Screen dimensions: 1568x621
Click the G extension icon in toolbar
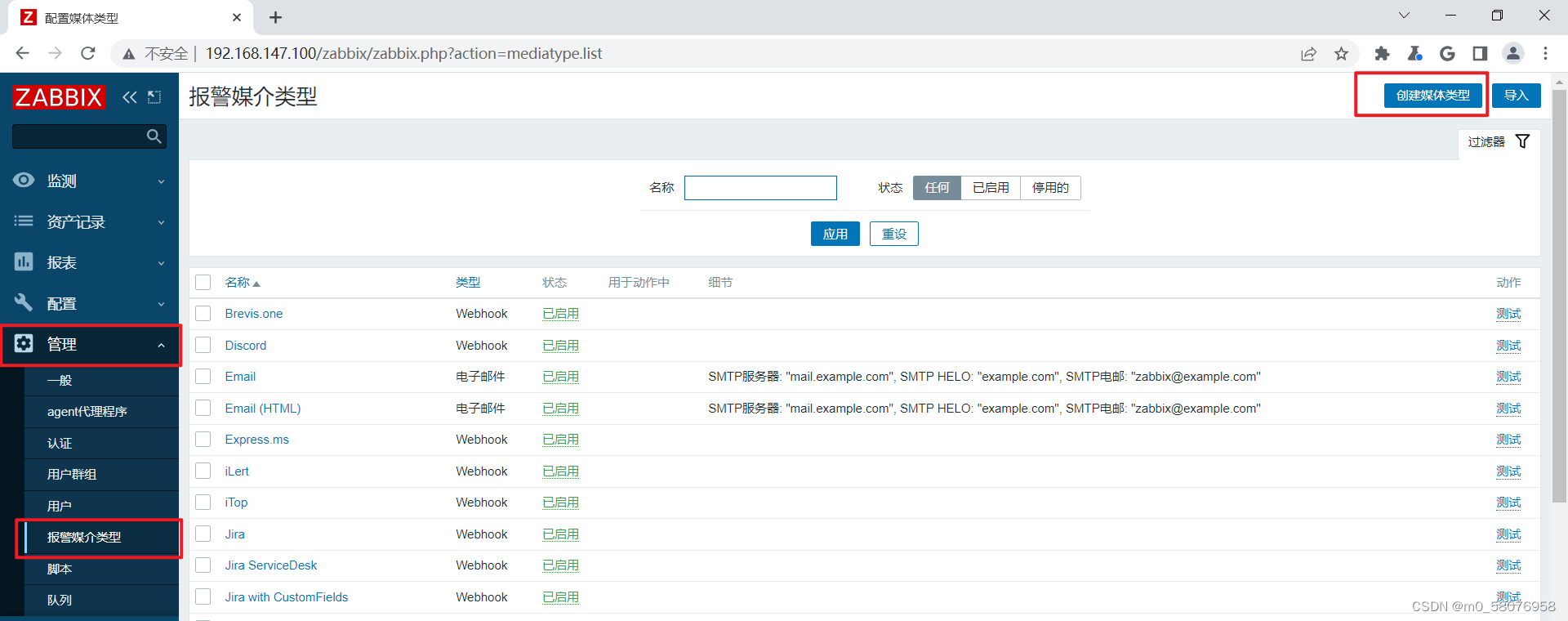[x=1447, y=53]
